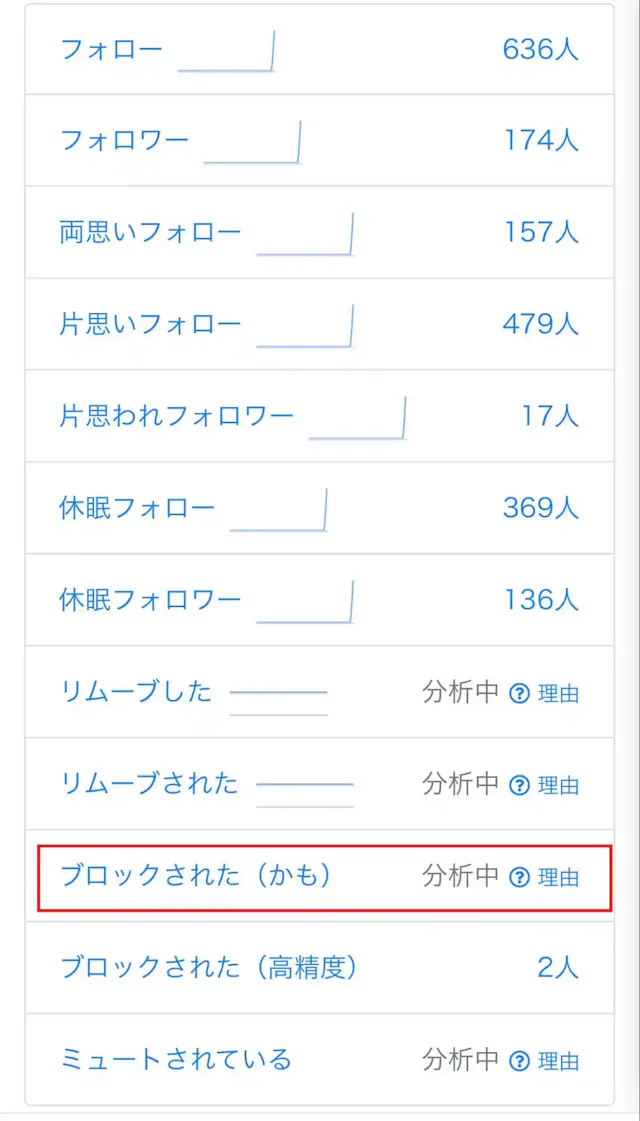Image resolution: width=640 pixels, height=1121 pixels.
Task: Click the help icon beside リムーブされた analysis status
Action: tap(519, 784)
